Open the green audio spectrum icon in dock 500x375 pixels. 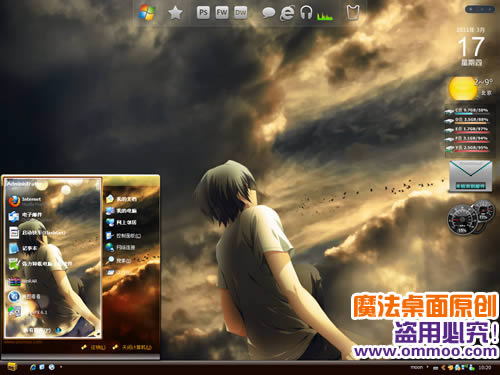pos(324,15)
